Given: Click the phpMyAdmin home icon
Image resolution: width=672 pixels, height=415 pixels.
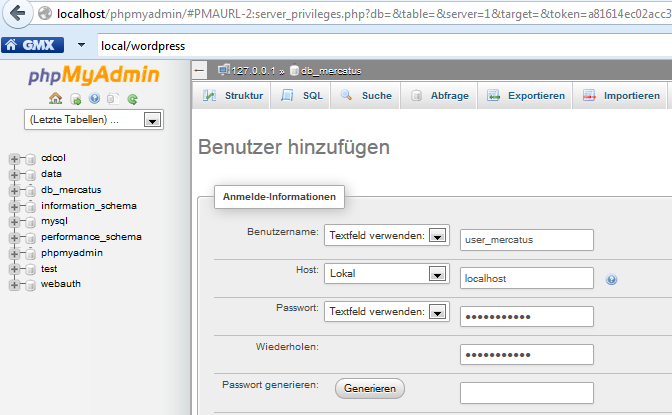Looking at the screenshot, I should click(56, 99).
